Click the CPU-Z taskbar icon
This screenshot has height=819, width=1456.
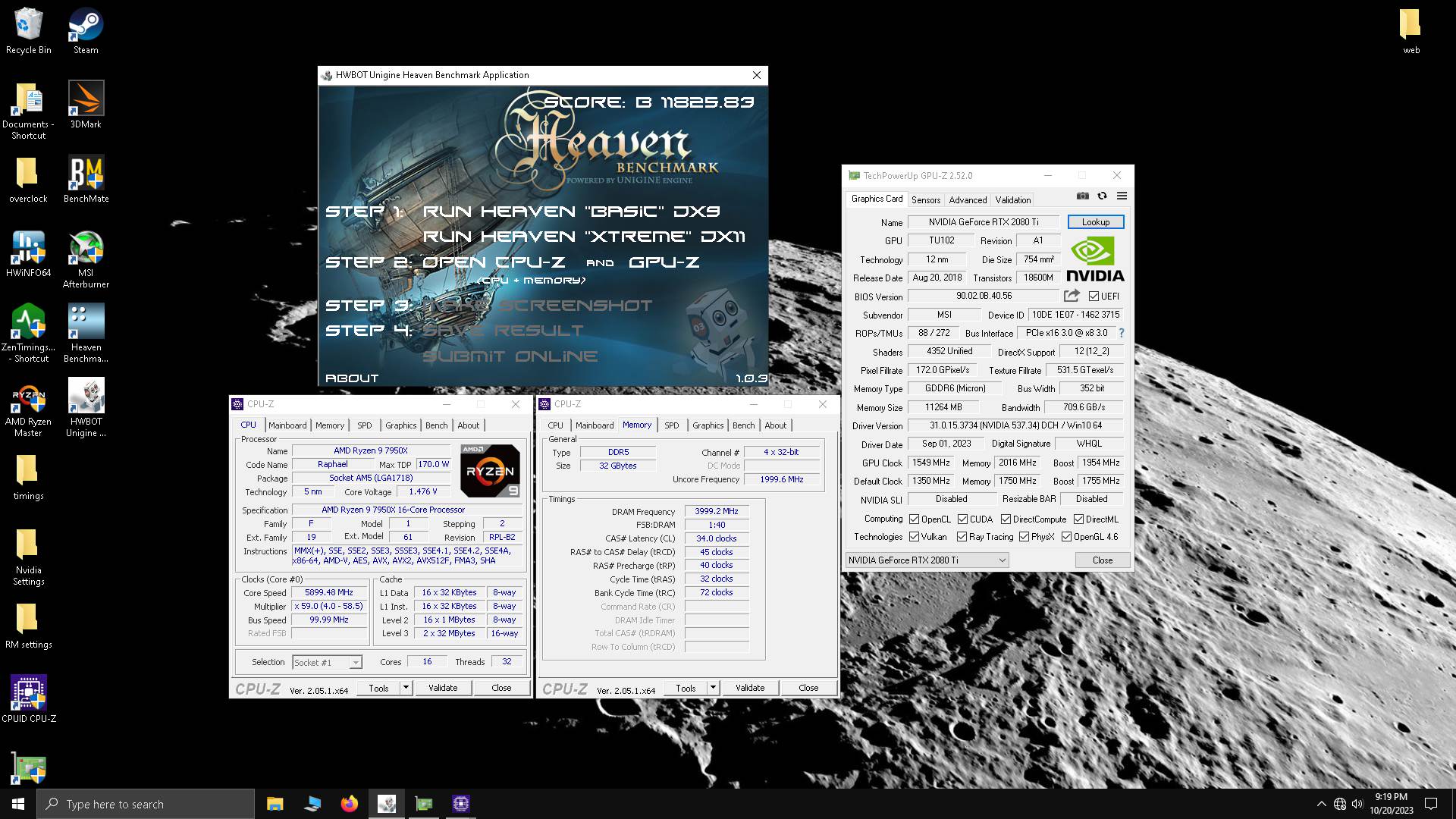coord(461,804)
